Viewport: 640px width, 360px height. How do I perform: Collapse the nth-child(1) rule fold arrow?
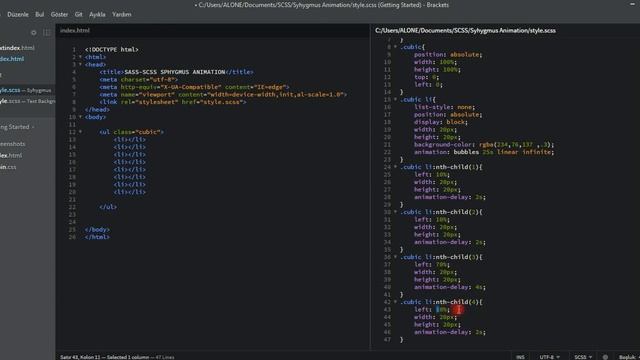click(395, 167)
